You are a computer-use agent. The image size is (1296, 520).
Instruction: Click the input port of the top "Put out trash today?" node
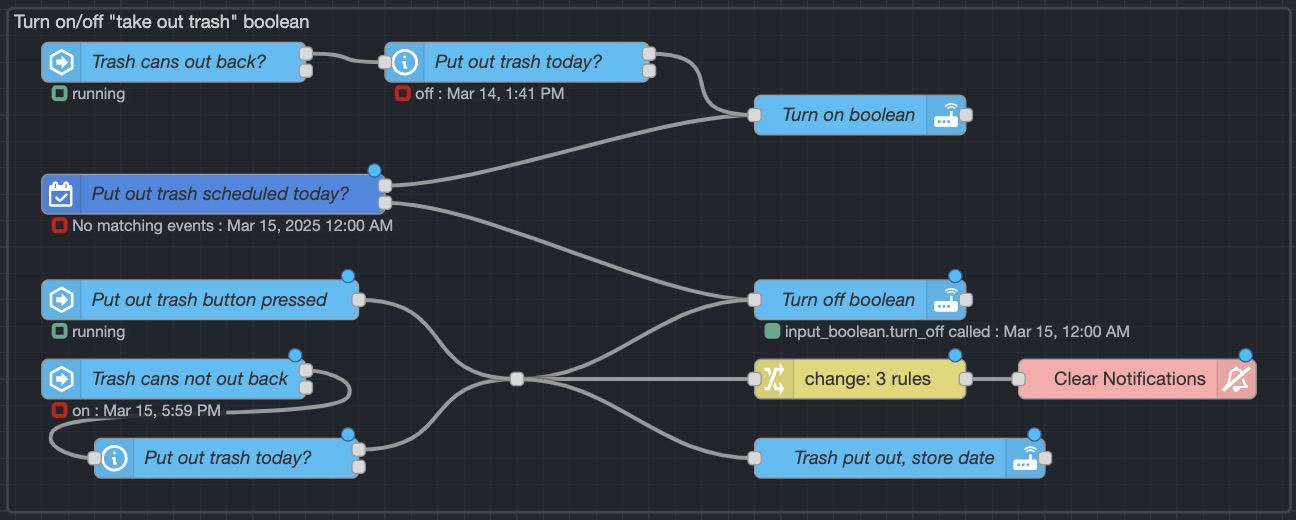(x=385, y=62)
